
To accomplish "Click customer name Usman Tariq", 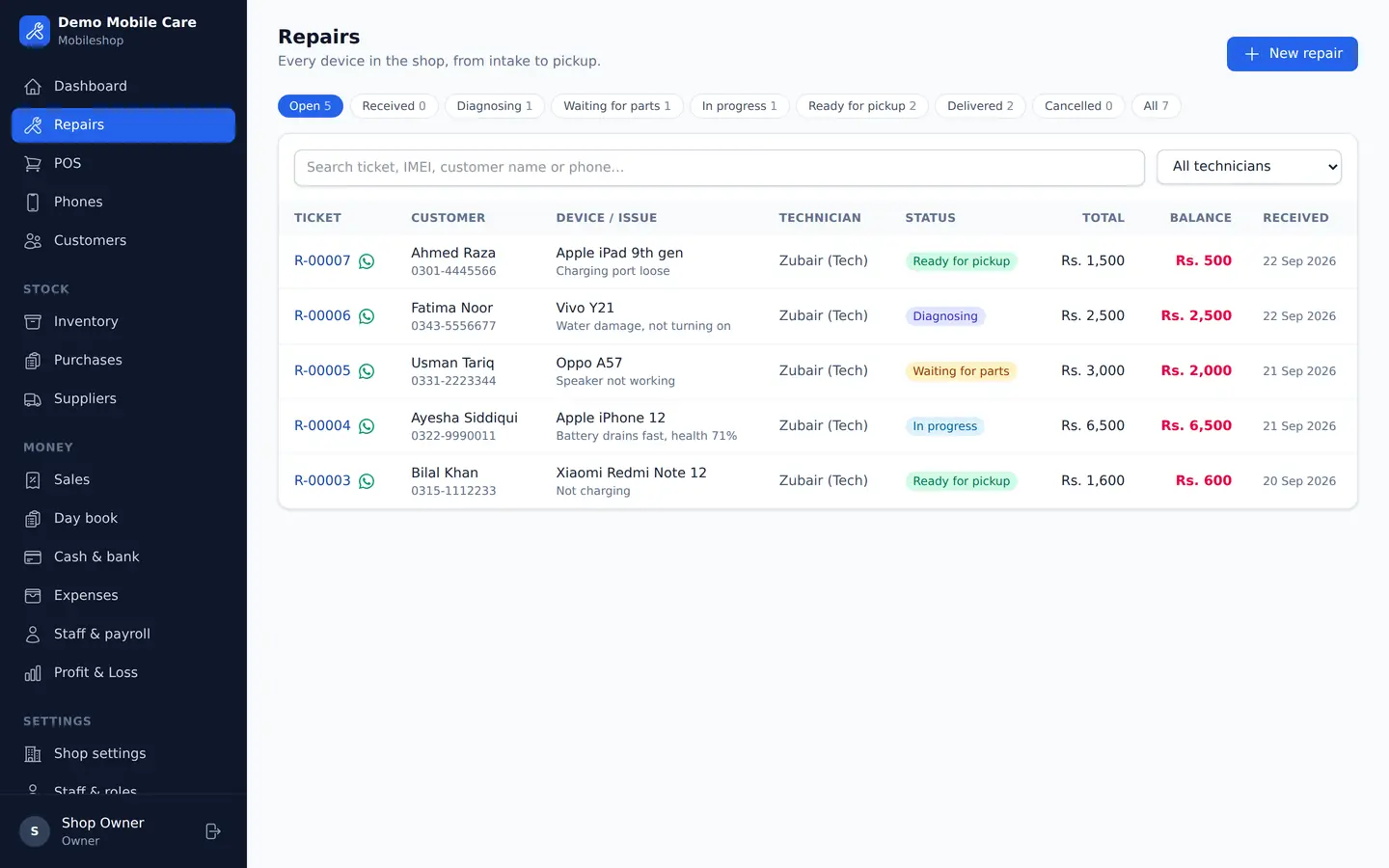I will pyautogui.click(x=452, y=363).
